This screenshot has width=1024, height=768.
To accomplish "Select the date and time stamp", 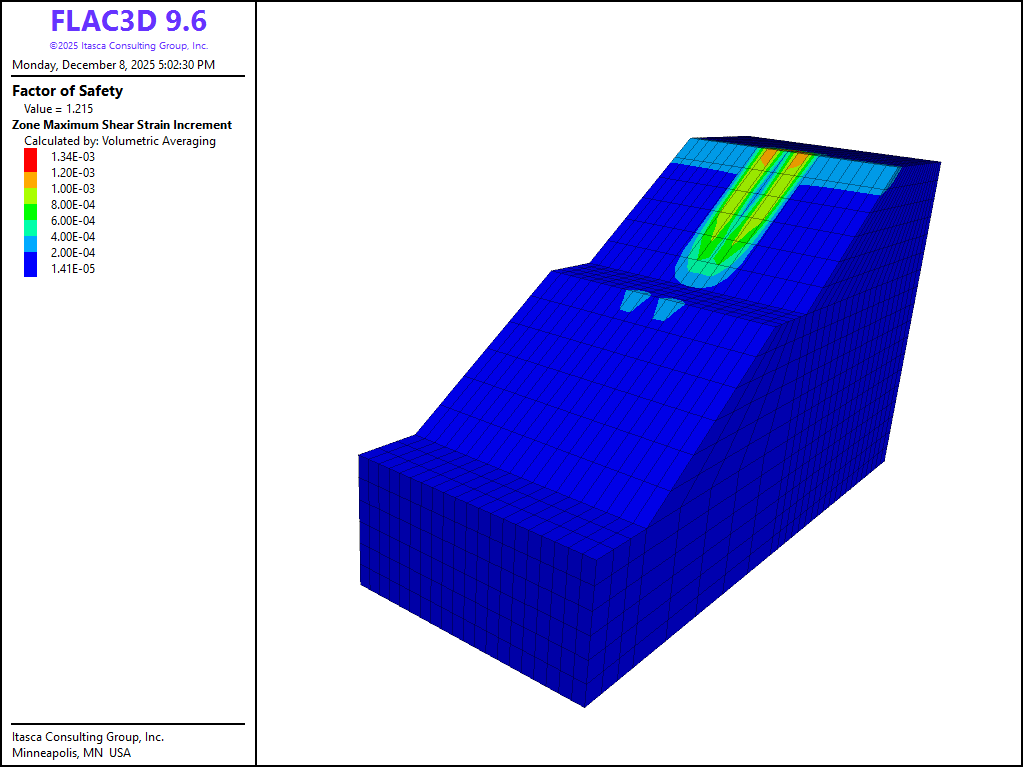I will (113, 65).
